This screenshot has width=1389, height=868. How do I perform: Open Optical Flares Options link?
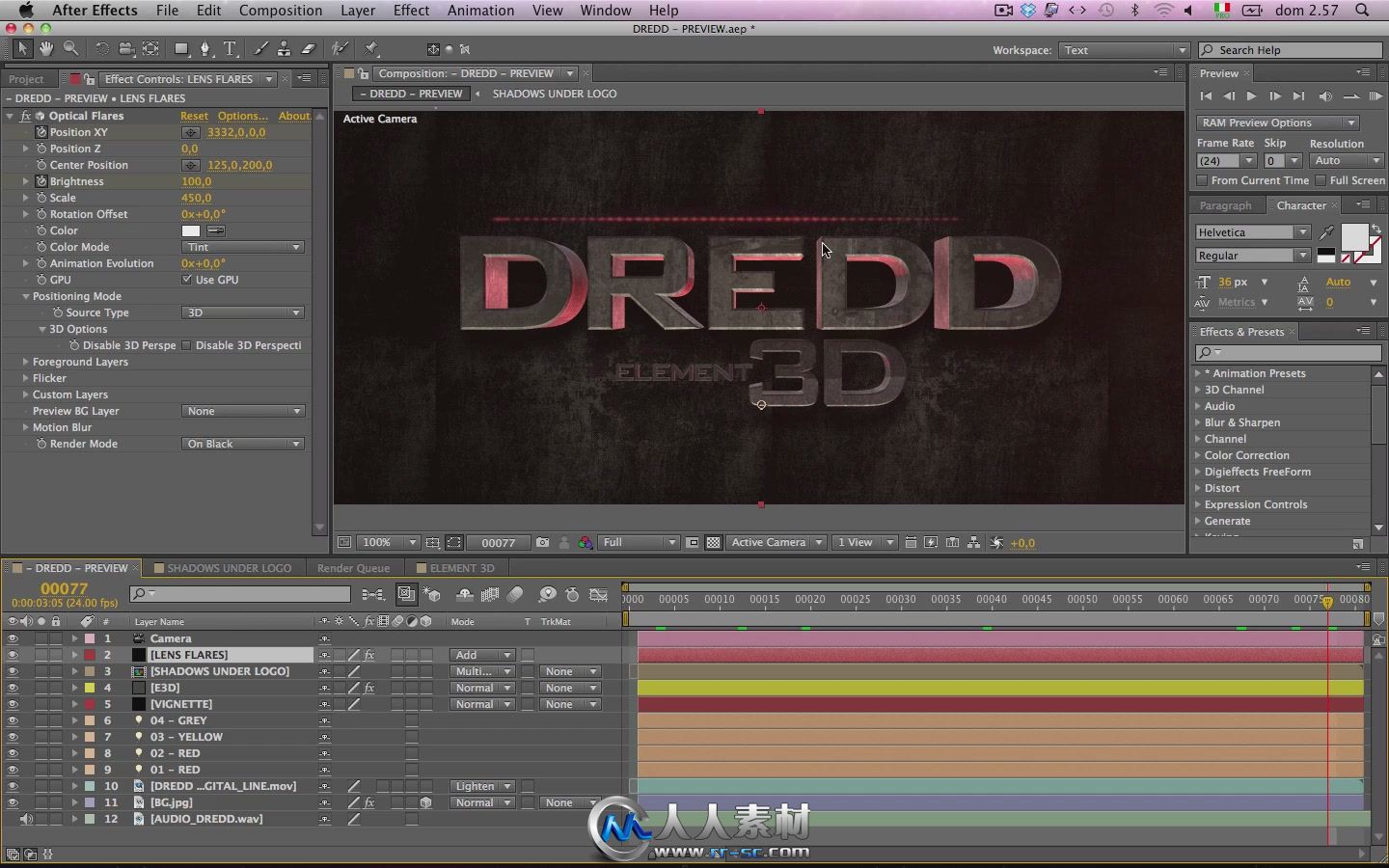(x=243, y=116)
